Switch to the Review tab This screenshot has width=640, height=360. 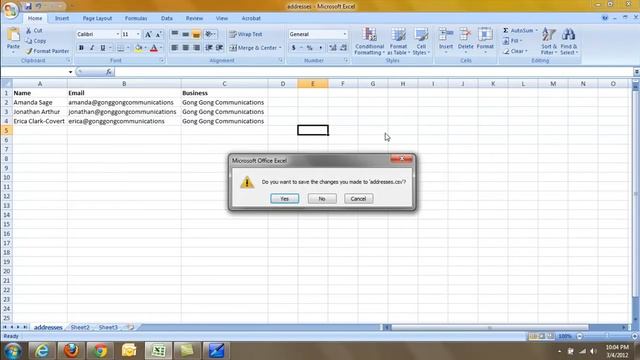point(194,18)
